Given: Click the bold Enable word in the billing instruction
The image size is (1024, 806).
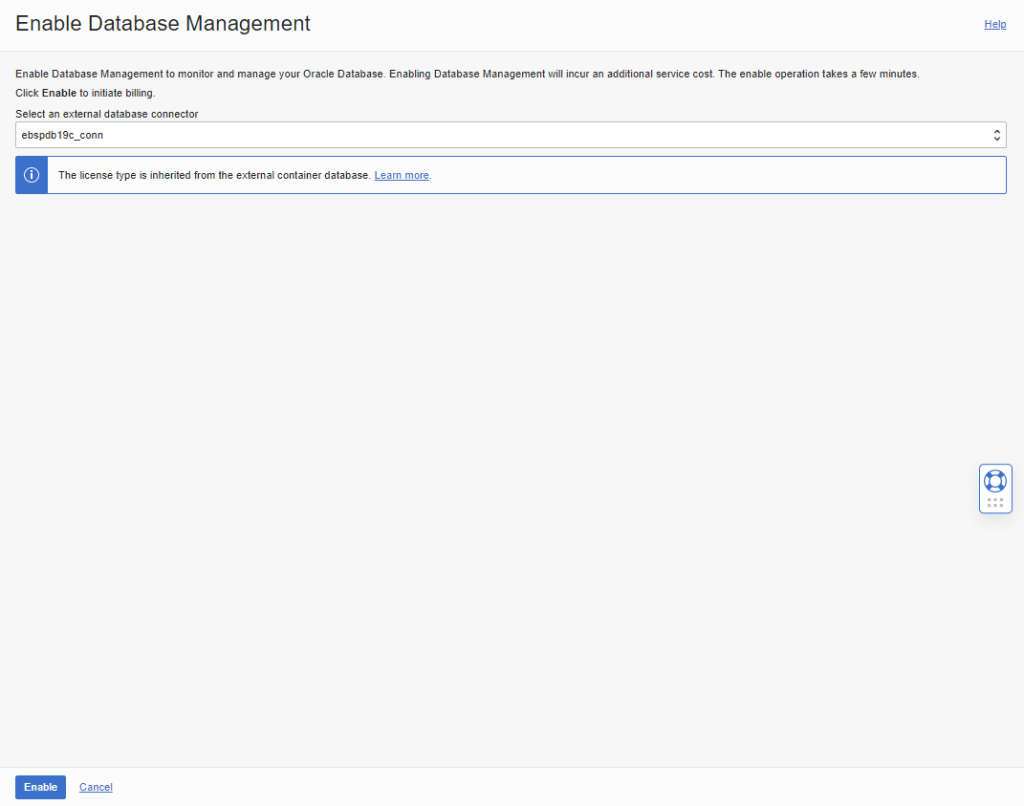Looking at the screenshot, I should pos(59,93).
